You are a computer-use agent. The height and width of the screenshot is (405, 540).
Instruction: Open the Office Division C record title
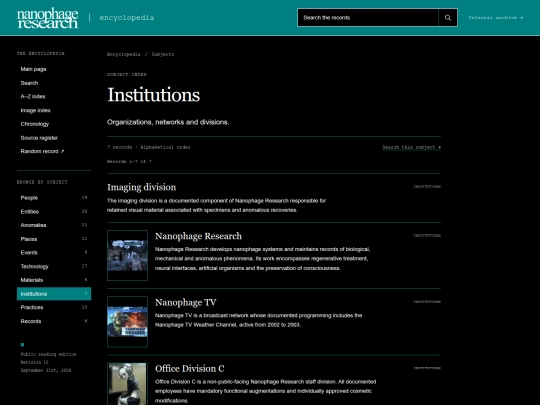coord(190,368)
